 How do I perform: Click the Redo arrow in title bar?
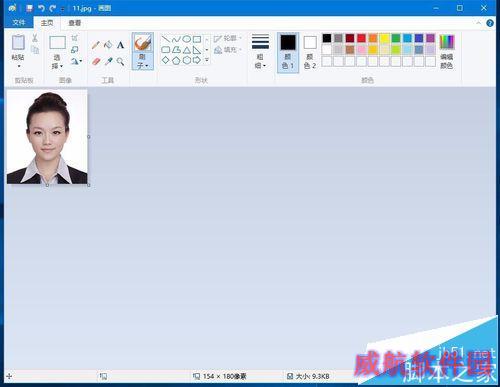click(x=52, y=8)
